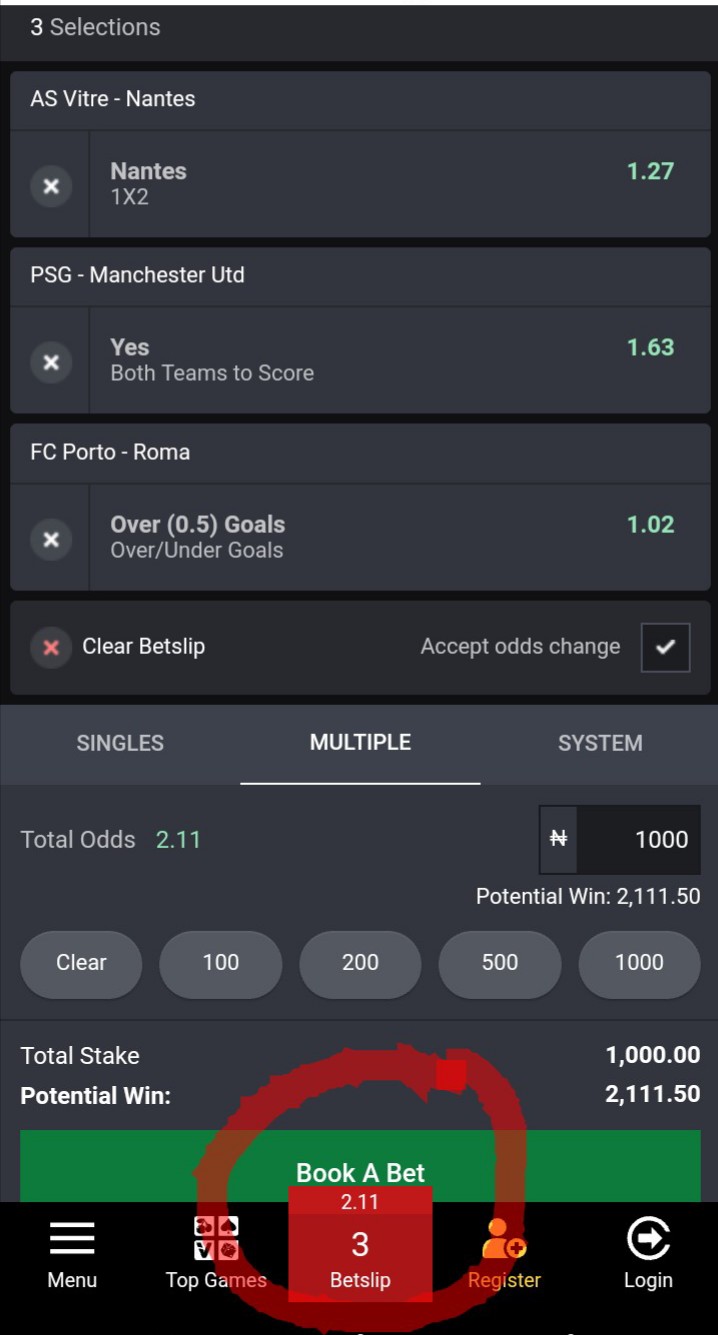Open the Register icon
Viewport: 718px width, 1335px height.
(x=504, y=1238)
